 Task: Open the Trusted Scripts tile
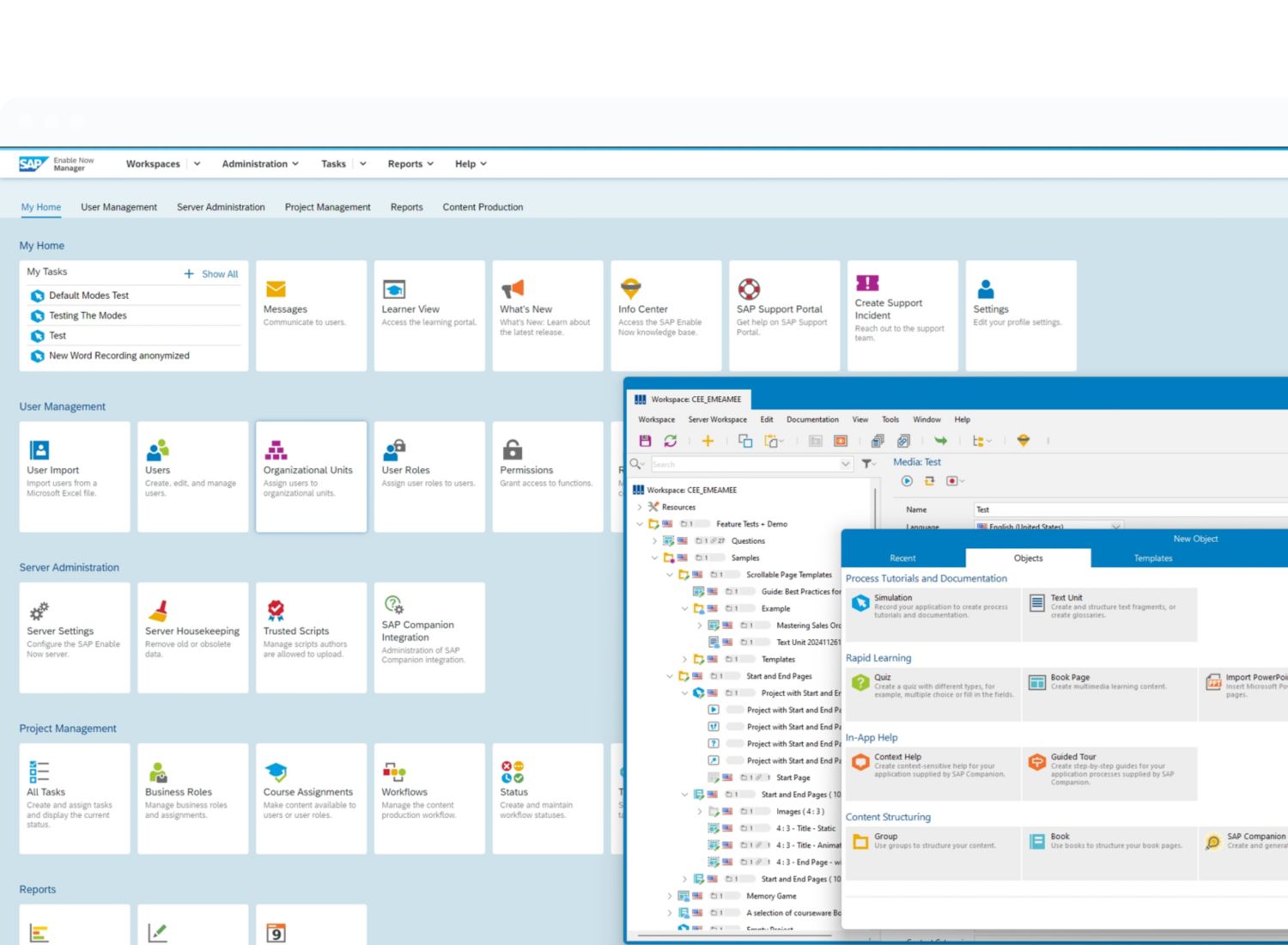[311, 637]
